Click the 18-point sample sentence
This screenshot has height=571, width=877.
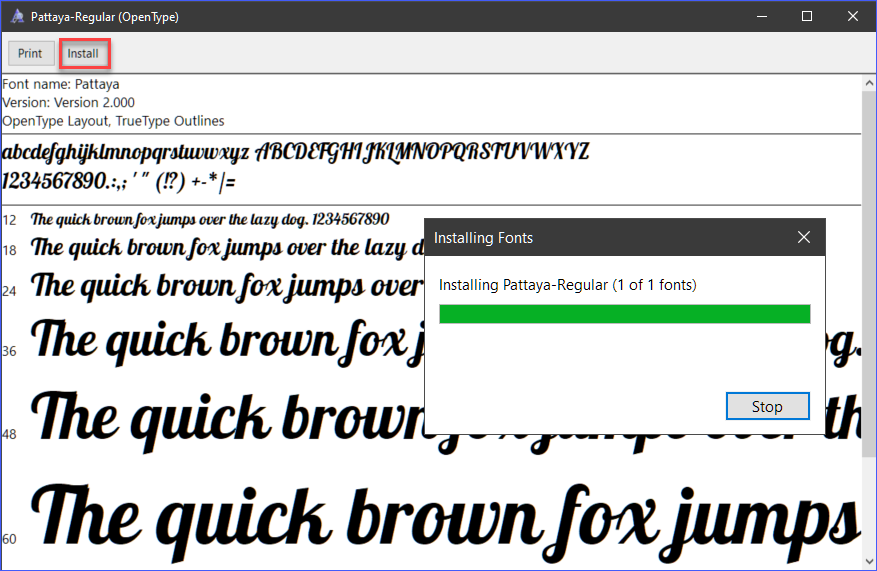click(227, 248)
